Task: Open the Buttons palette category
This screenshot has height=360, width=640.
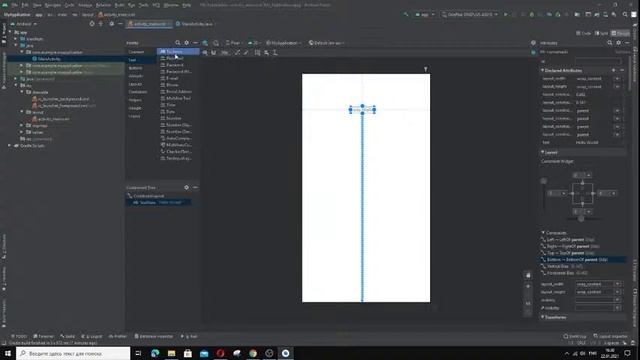Action: pos(136,68)
